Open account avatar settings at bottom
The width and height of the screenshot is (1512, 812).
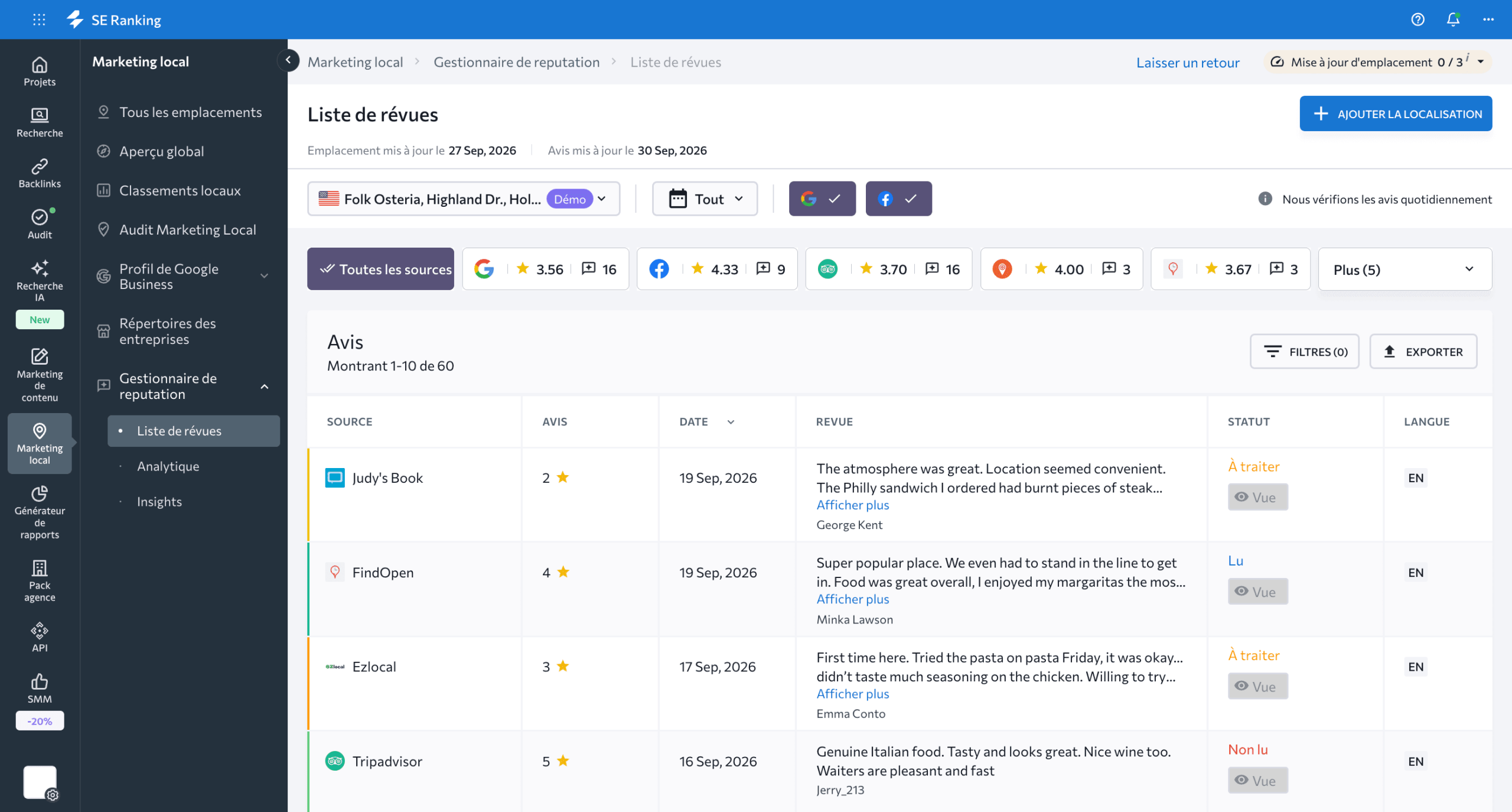coord(40,782)
